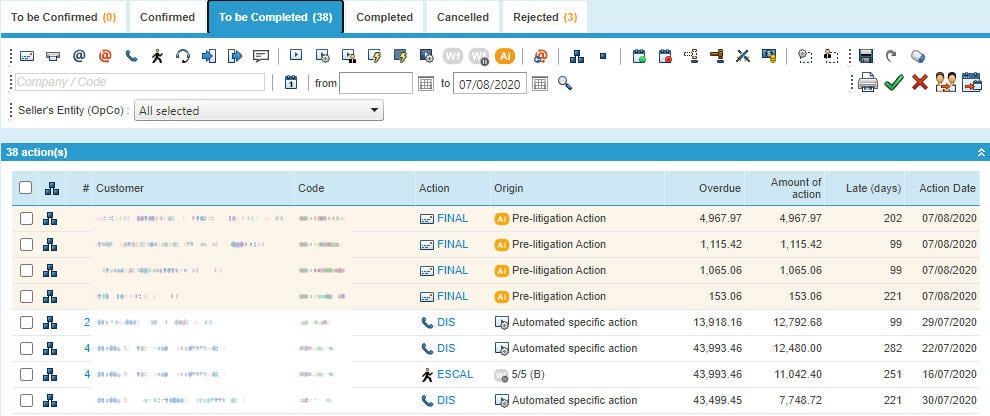Image resolution: width=990 pixels, height=416 pixels.
Task: Click the orange AI action toolbar icon
Action: click(505, 56)
